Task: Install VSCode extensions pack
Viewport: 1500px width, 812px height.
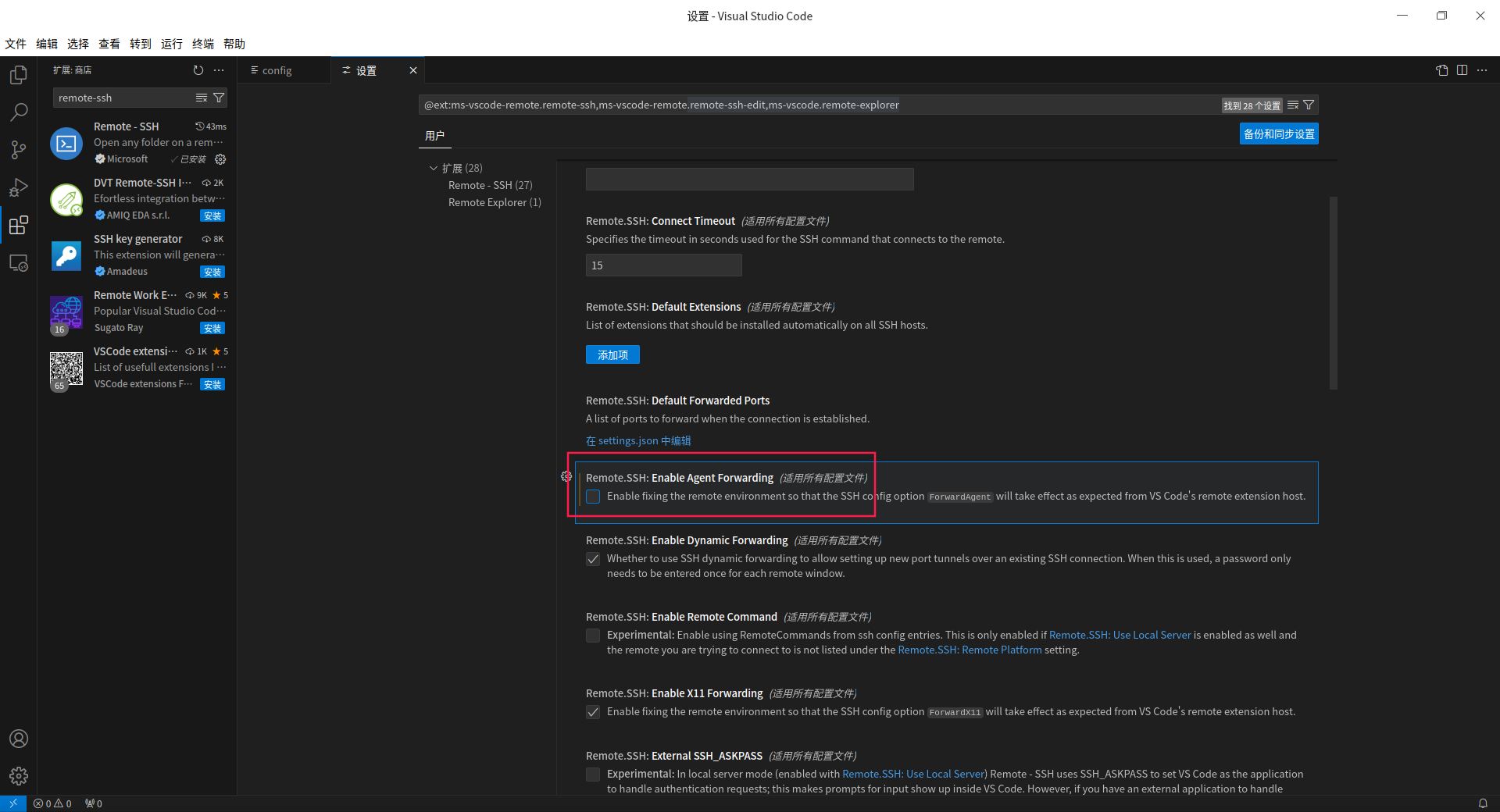Action: click(212, 384)
